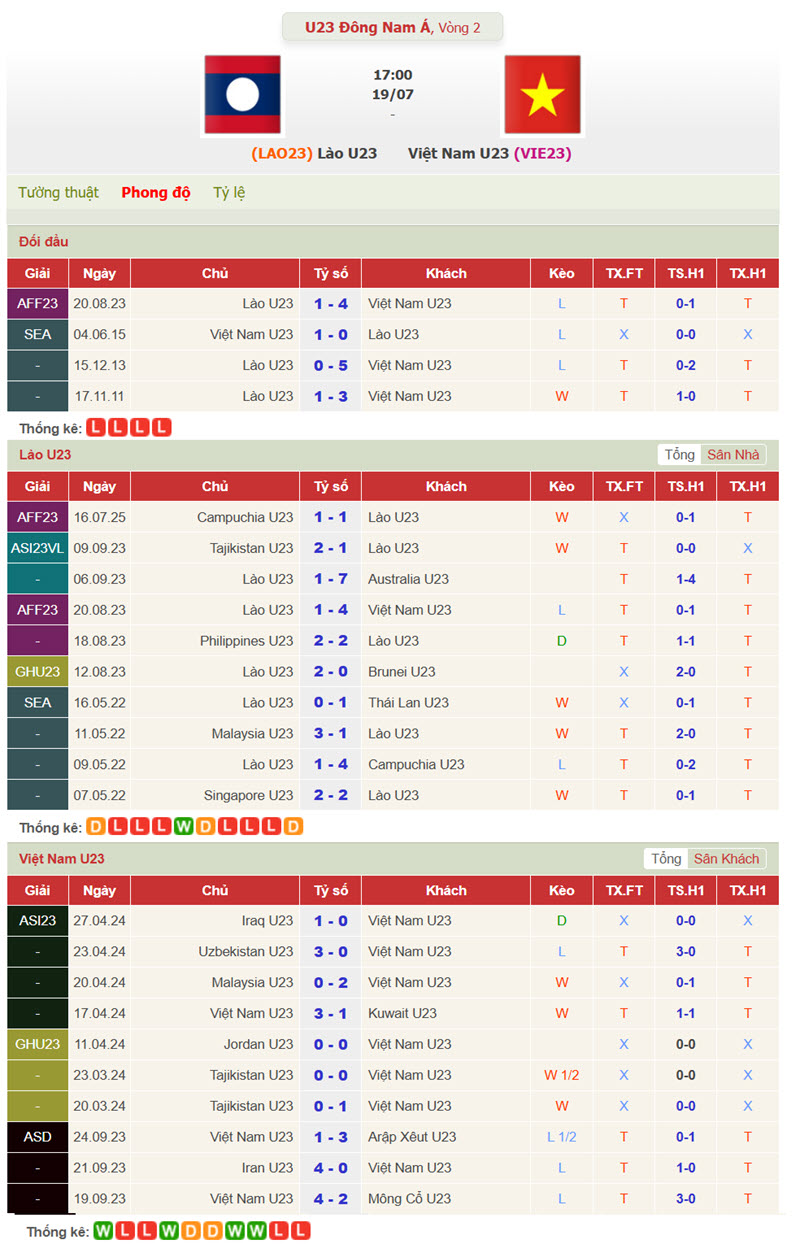
Task: Click the ASD badge dated 24.09.23
Action: (38, 1137)
